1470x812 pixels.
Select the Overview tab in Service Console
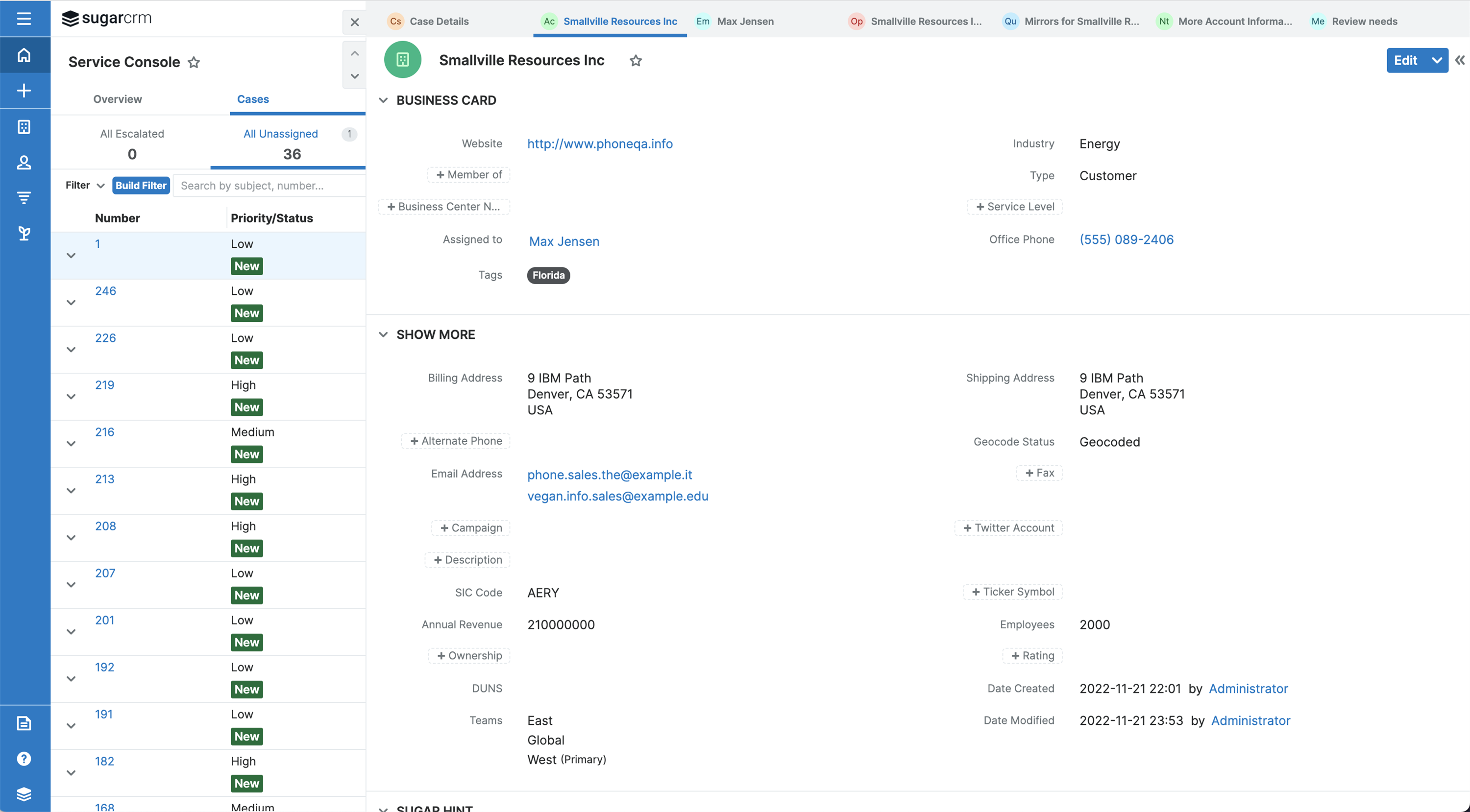pos(117,98)
